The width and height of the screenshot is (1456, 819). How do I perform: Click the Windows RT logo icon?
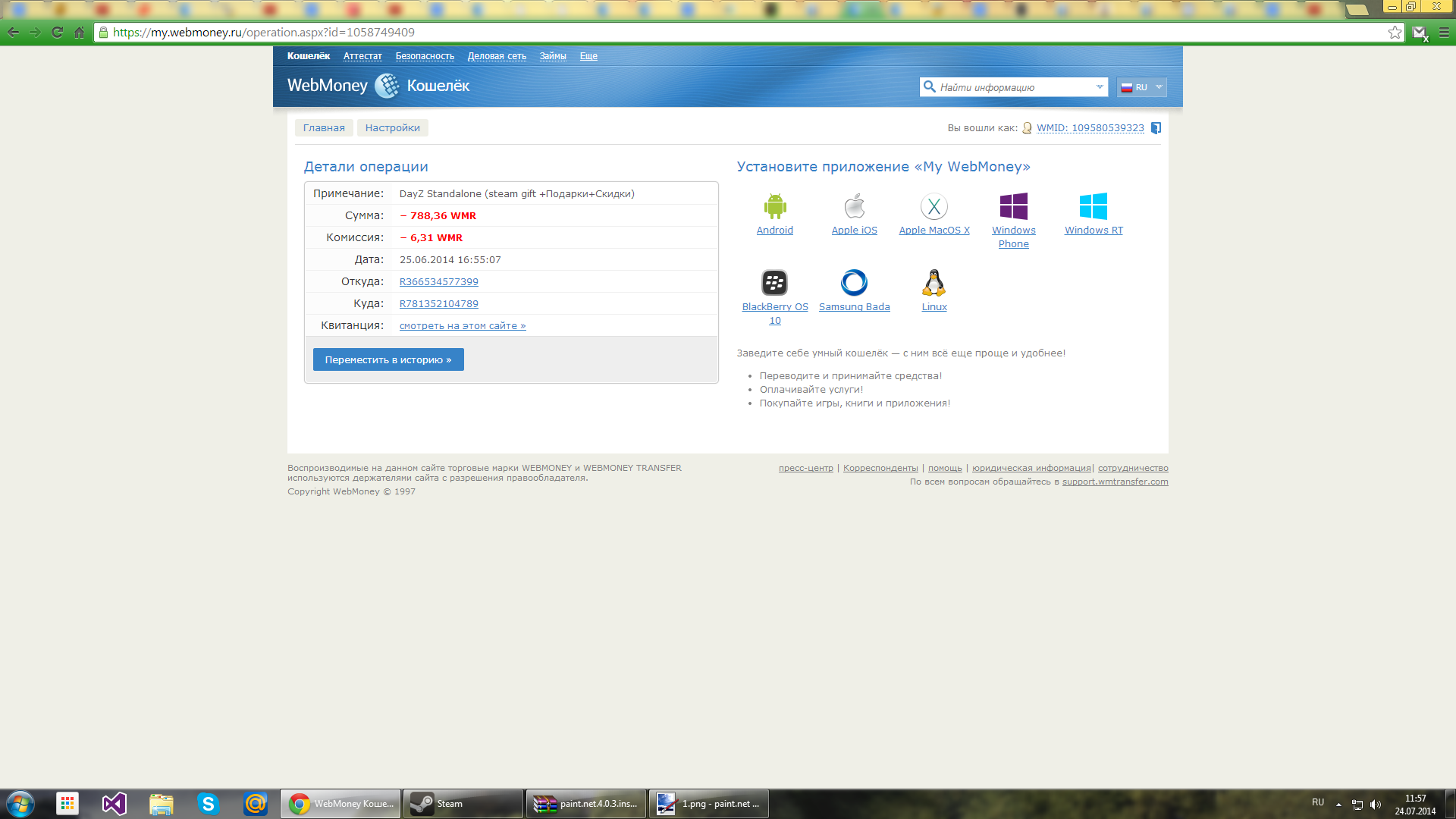(x=1093, y=206)
